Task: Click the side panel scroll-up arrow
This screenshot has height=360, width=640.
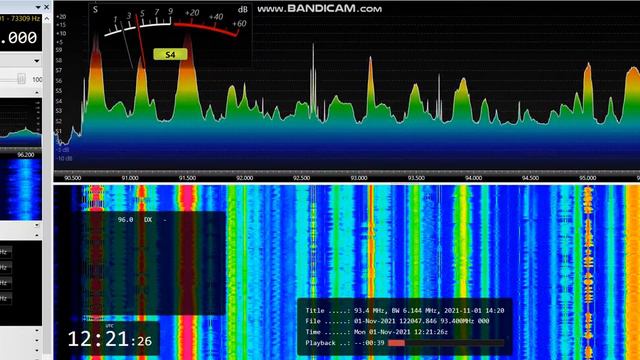Action: click(x=47, y=18)
